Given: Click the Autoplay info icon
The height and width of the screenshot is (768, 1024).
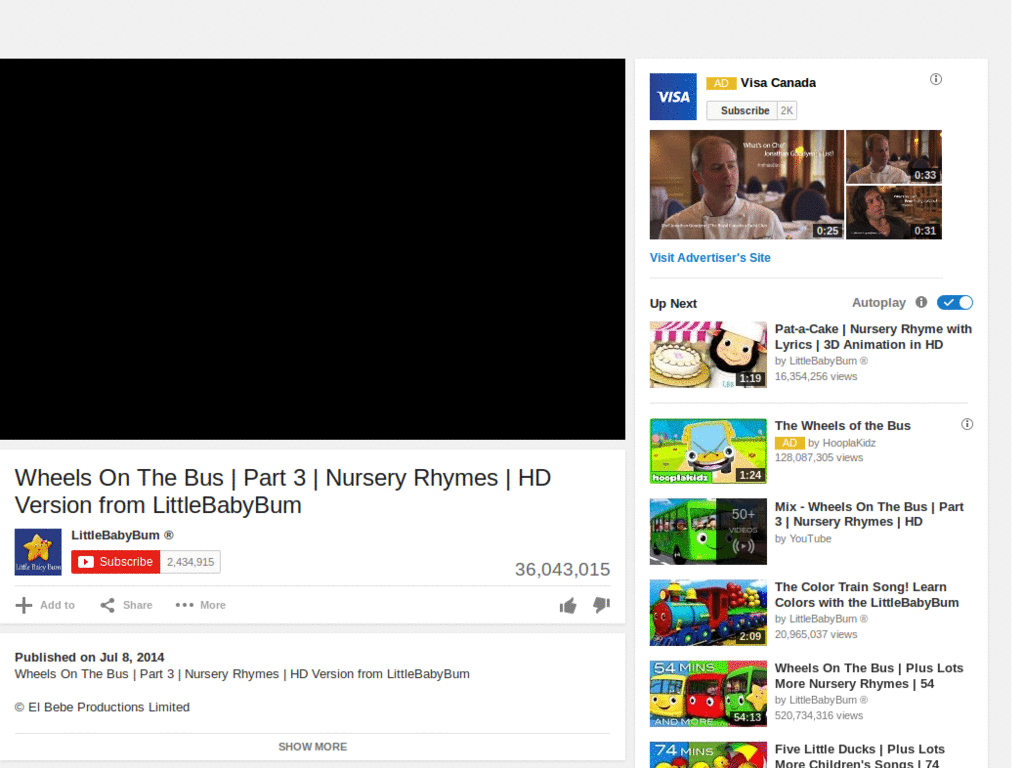Looking at the screenshot, I should (921, 302).
